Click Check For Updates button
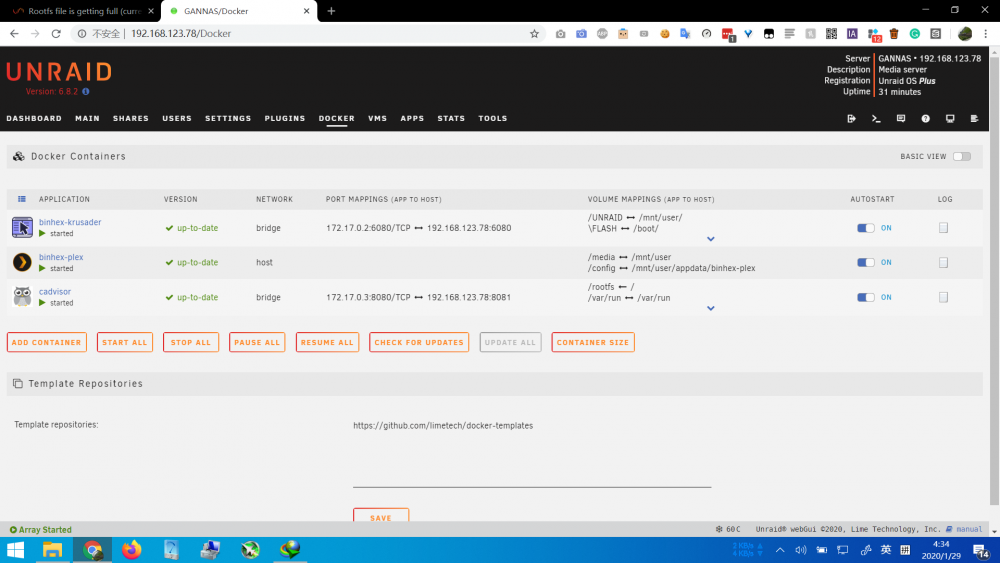1000x563 pixels. coord(419,342)
